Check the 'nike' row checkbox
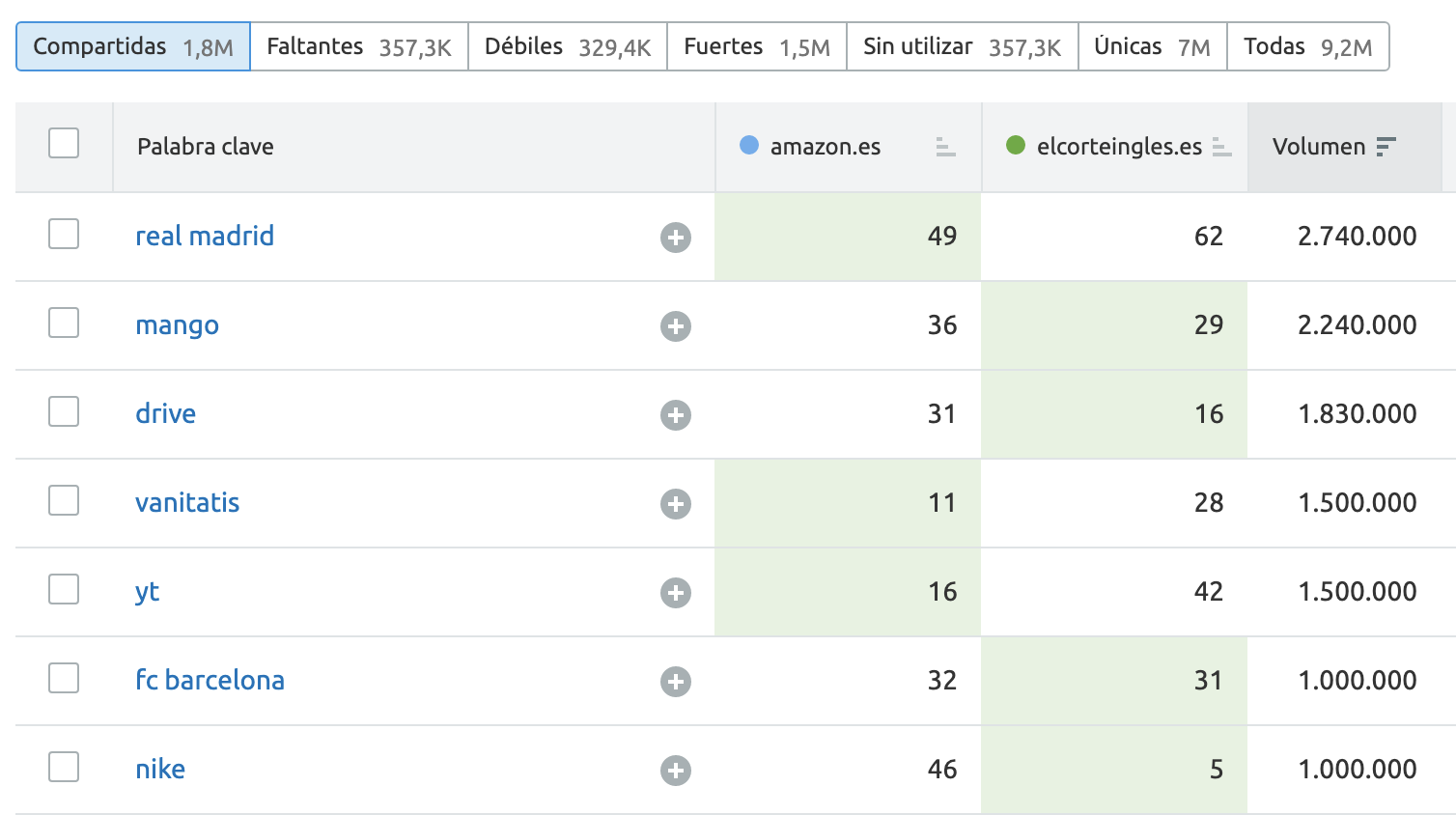1456x815 pixels. tap(64, 767)
